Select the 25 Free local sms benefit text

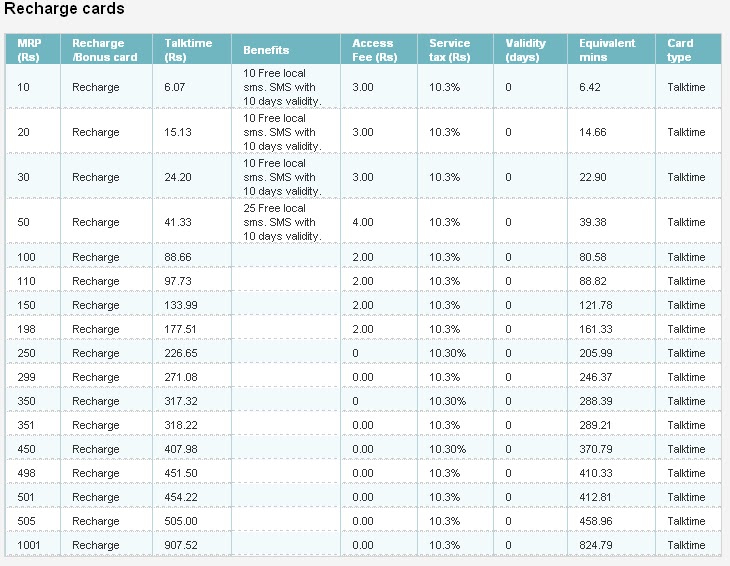click(282, 222)
